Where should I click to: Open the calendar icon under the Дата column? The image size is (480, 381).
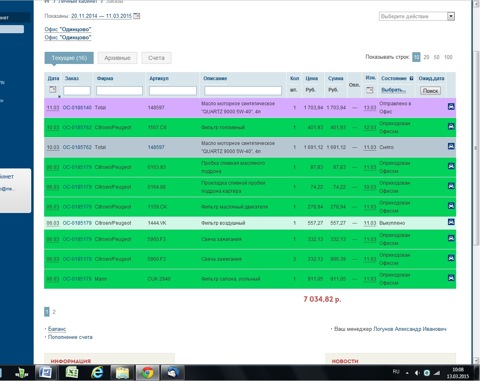point(53,89)
